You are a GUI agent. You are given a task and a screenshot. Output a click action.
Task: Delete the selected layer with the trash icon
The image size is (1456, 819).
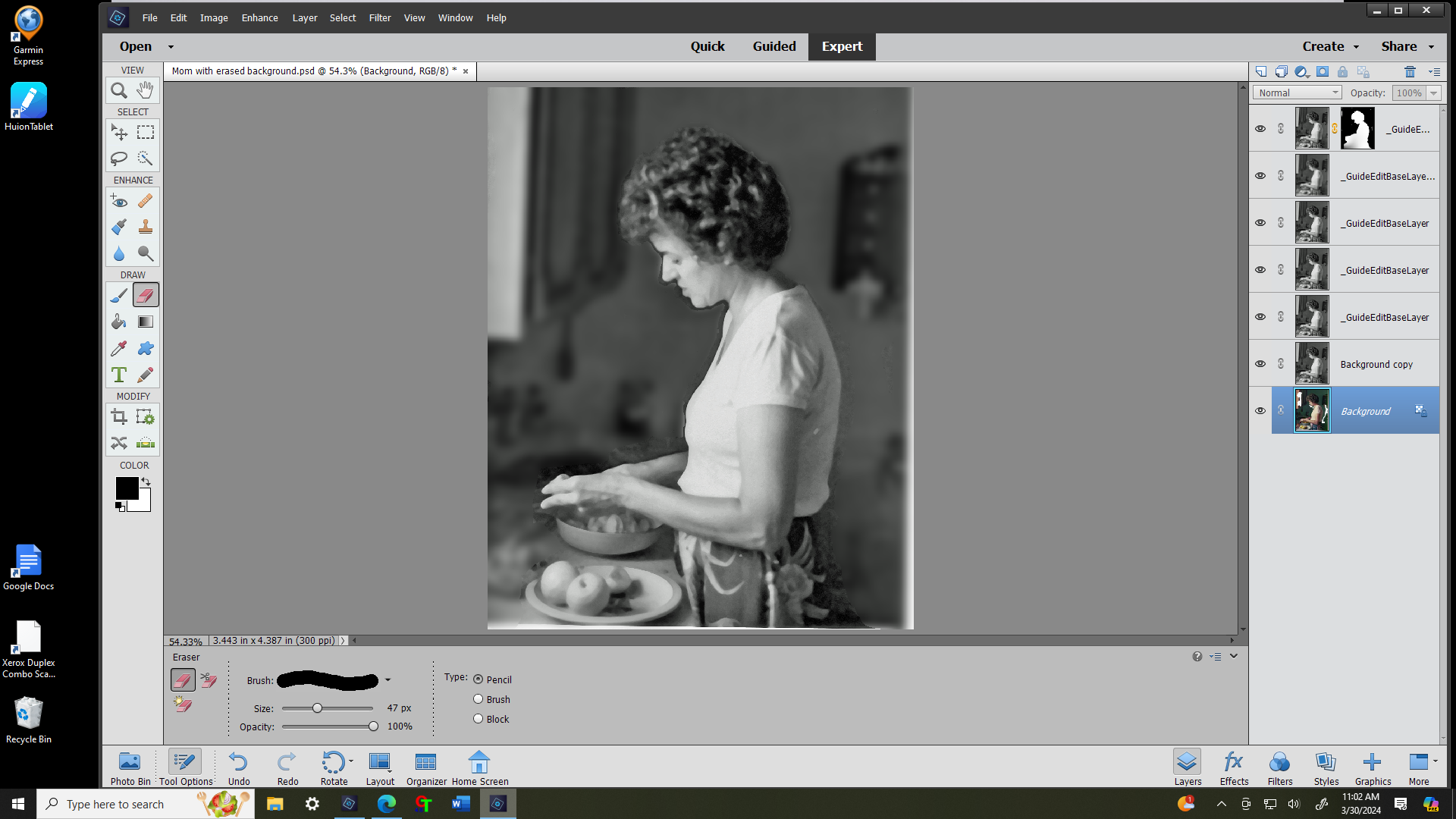coord(1410,71)
